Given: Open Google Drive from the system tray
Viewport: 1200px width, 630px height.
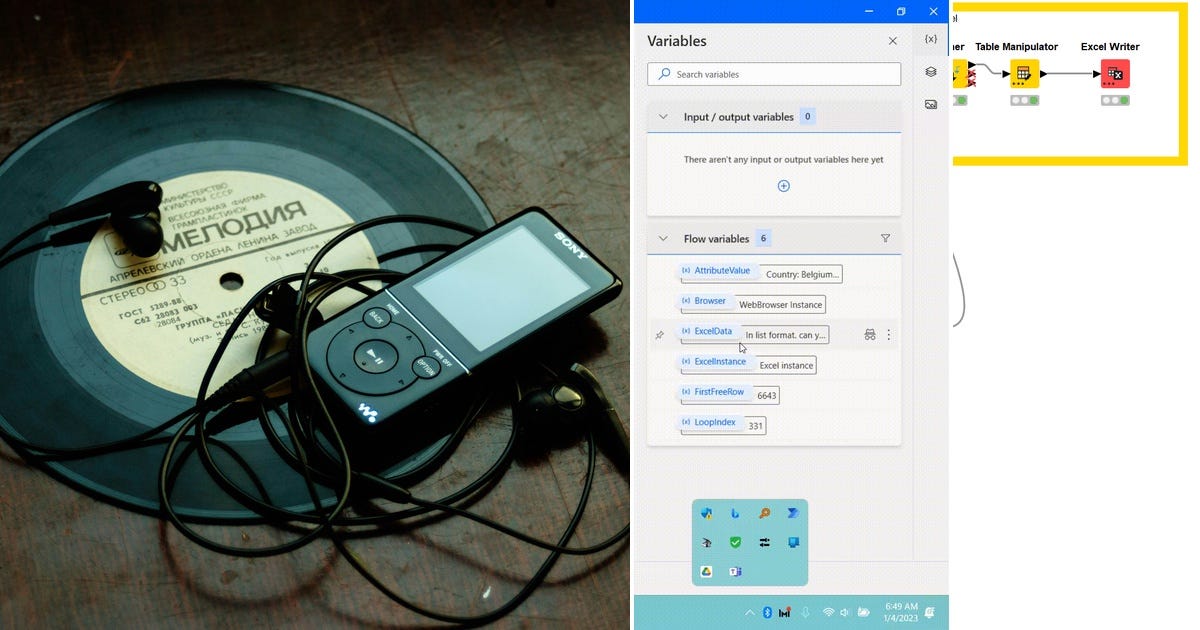Looking at the screenshot, I should [705, 571].
